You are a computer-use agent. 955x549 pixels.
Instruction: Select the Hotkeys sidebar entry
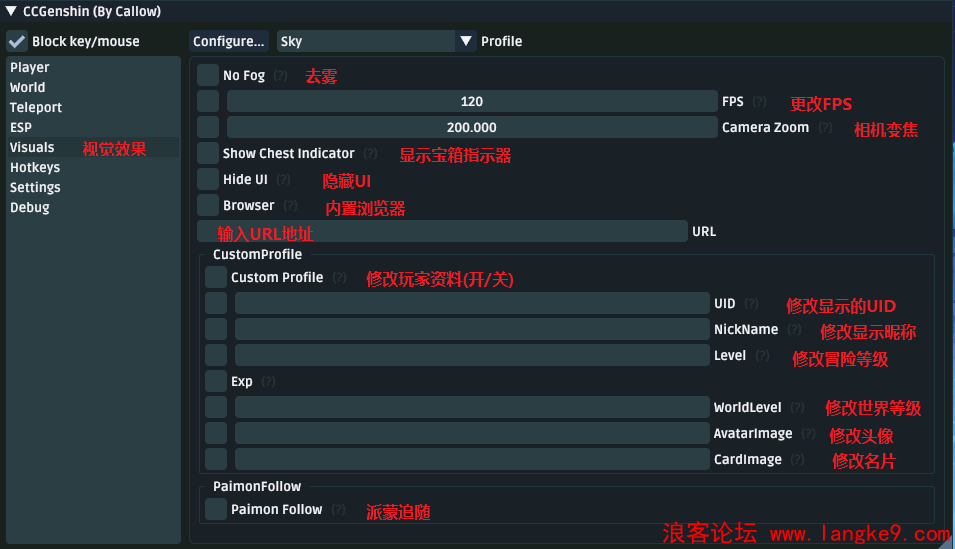click(x=35, y=168)
